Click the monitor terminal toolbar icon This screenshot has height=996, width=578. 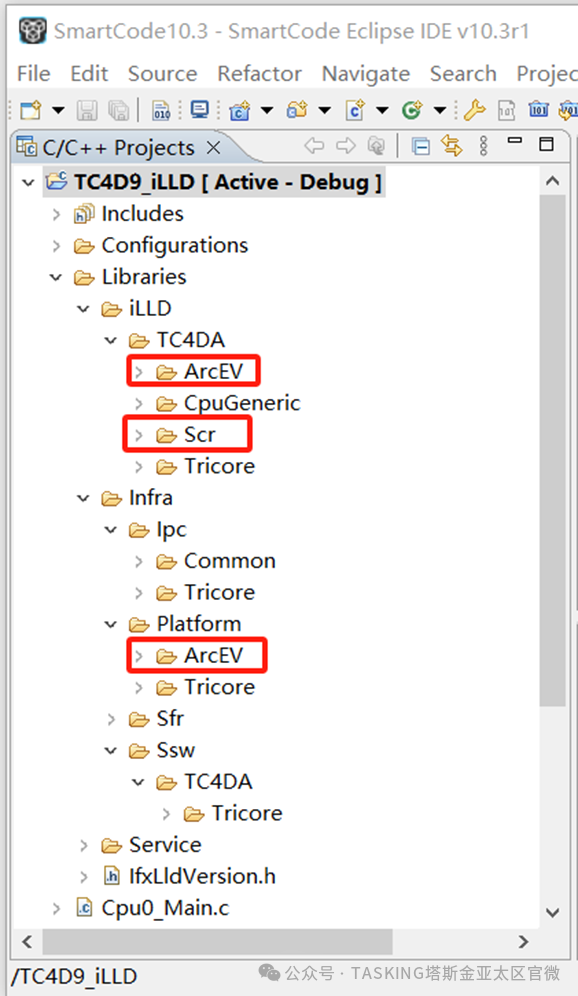[x=199, y=110]
